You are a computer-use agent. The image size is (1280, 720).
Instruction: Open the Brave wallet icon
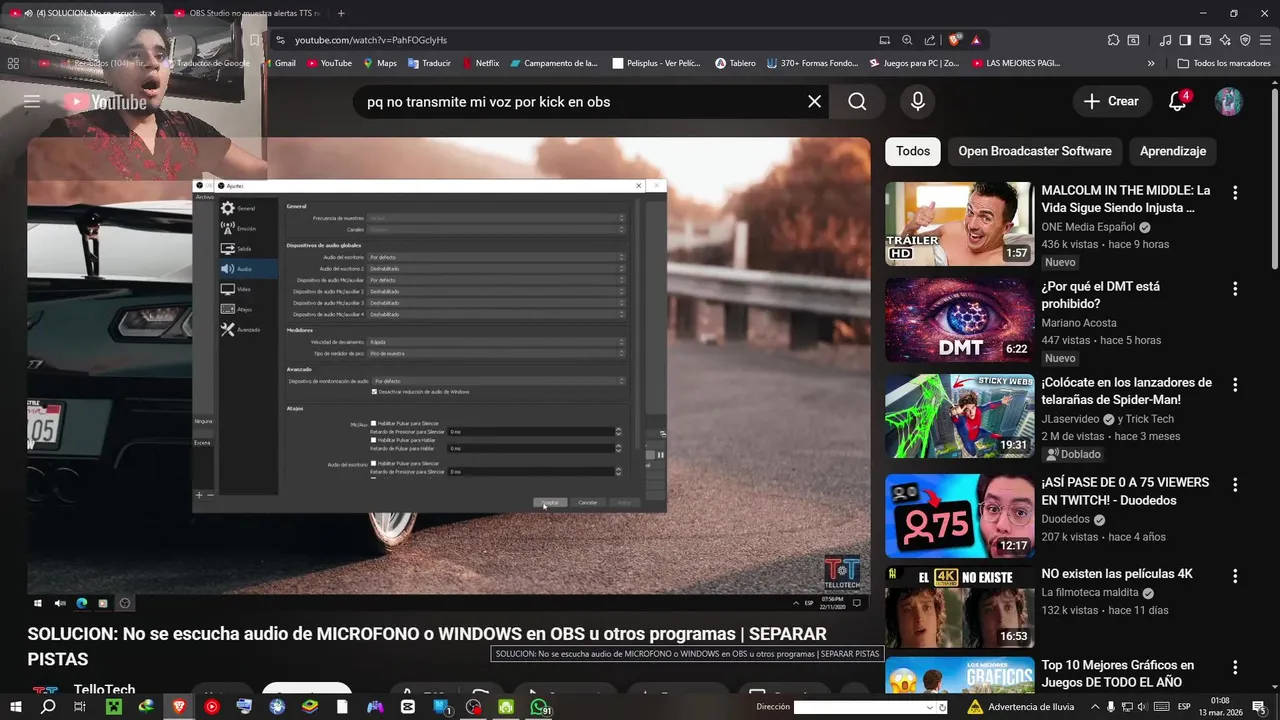(1205, 40)
